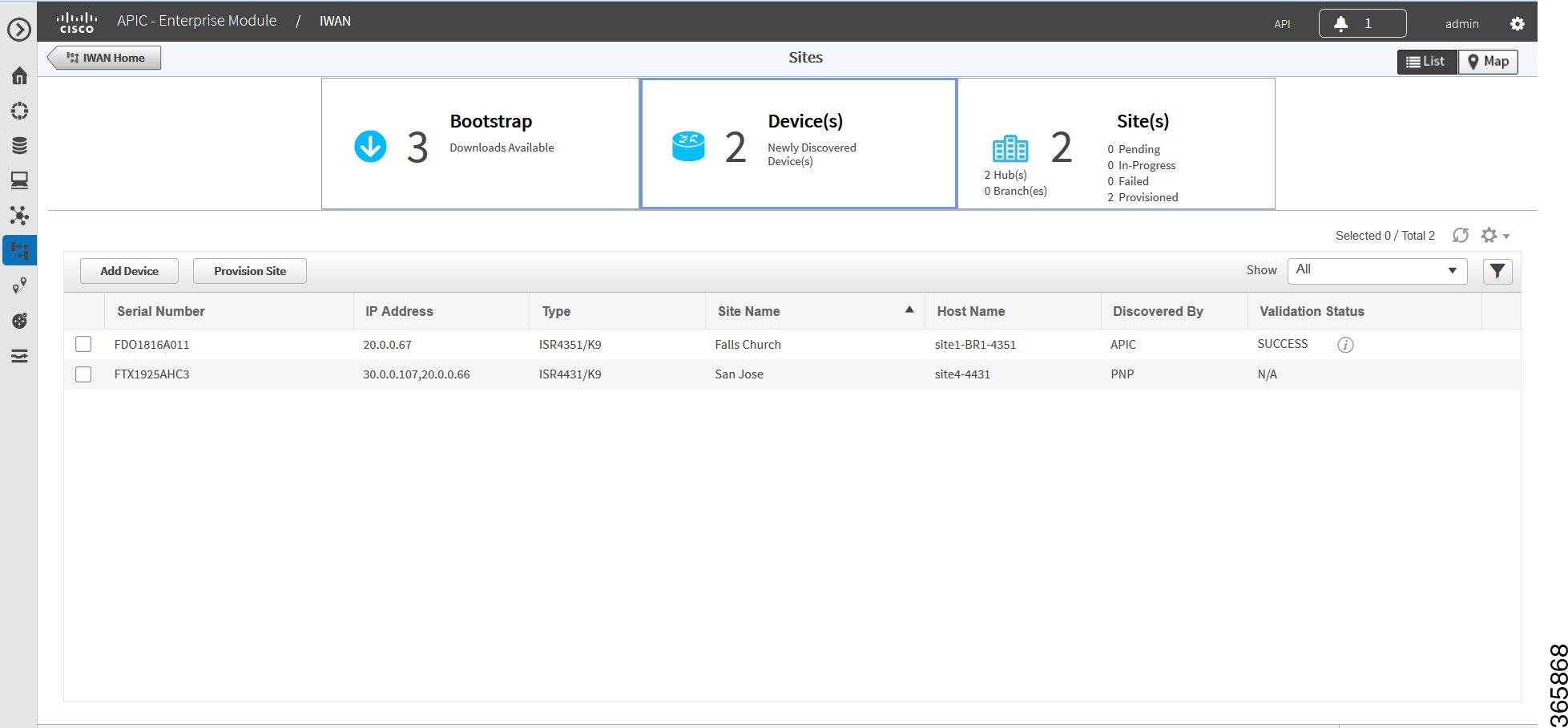Check the box for FDO1816A011
The width and height of the screenshot is (1568, 728).
coord(83,344)
